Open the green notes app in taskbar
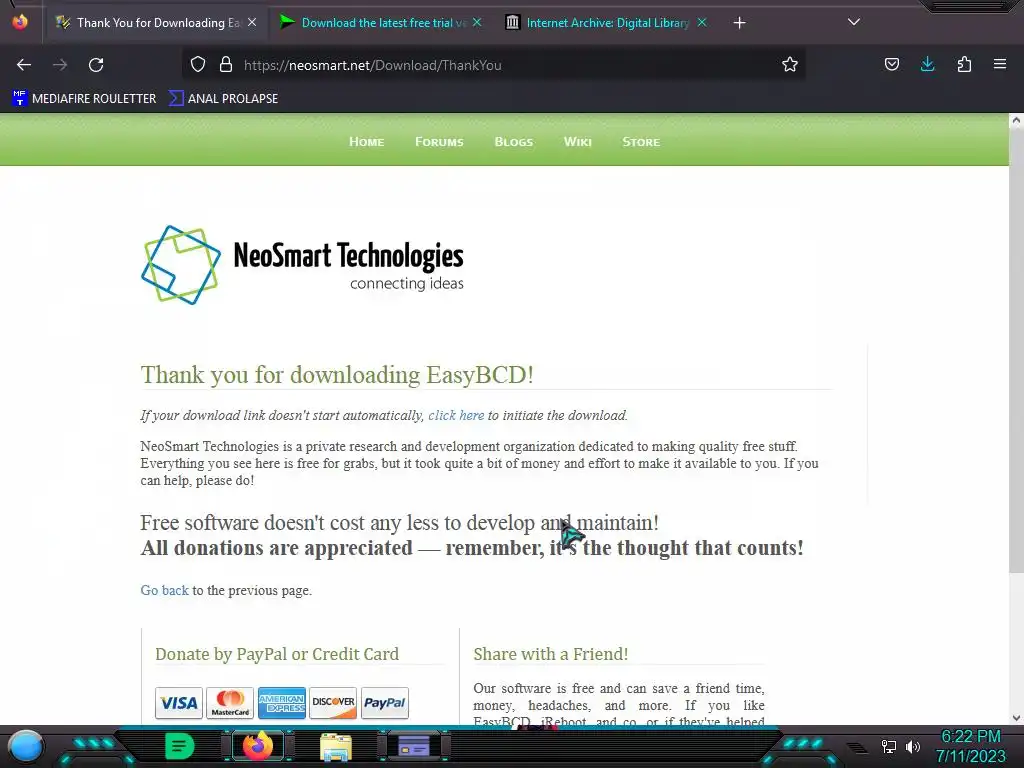The width and height of the screenshot is (1024, 768). click(179, 746)
